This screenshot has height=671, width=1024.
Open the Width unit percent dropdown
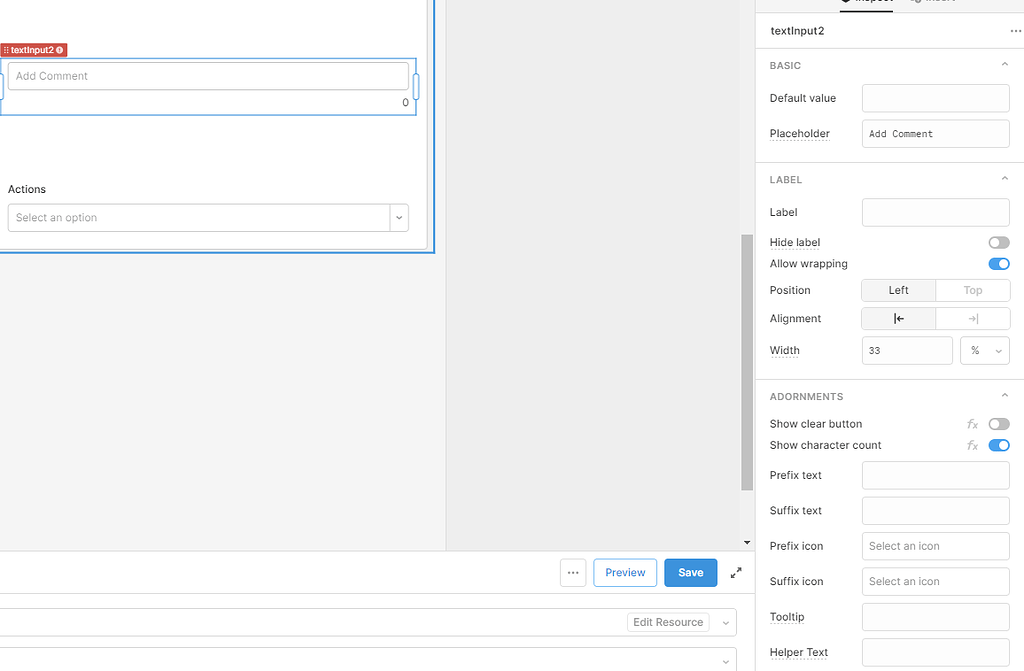click(x=985, y=350)
